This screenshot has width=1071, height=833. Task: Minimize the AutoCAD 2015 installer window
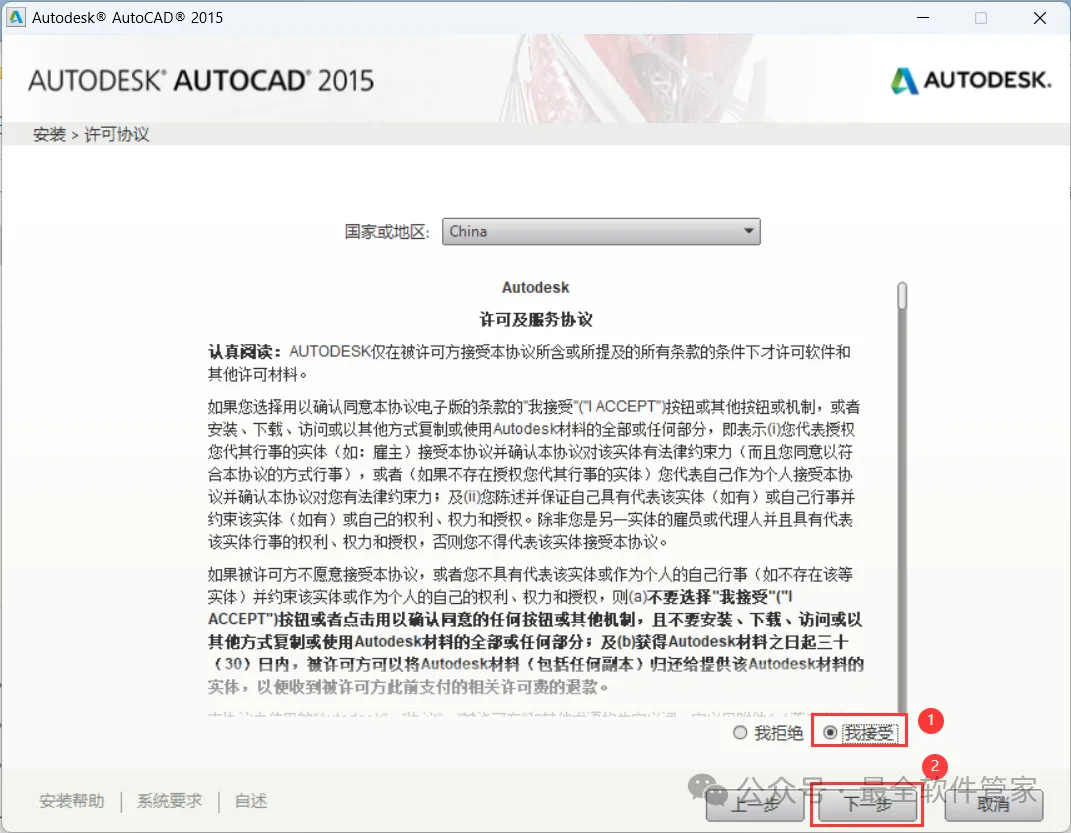[923, 18]
